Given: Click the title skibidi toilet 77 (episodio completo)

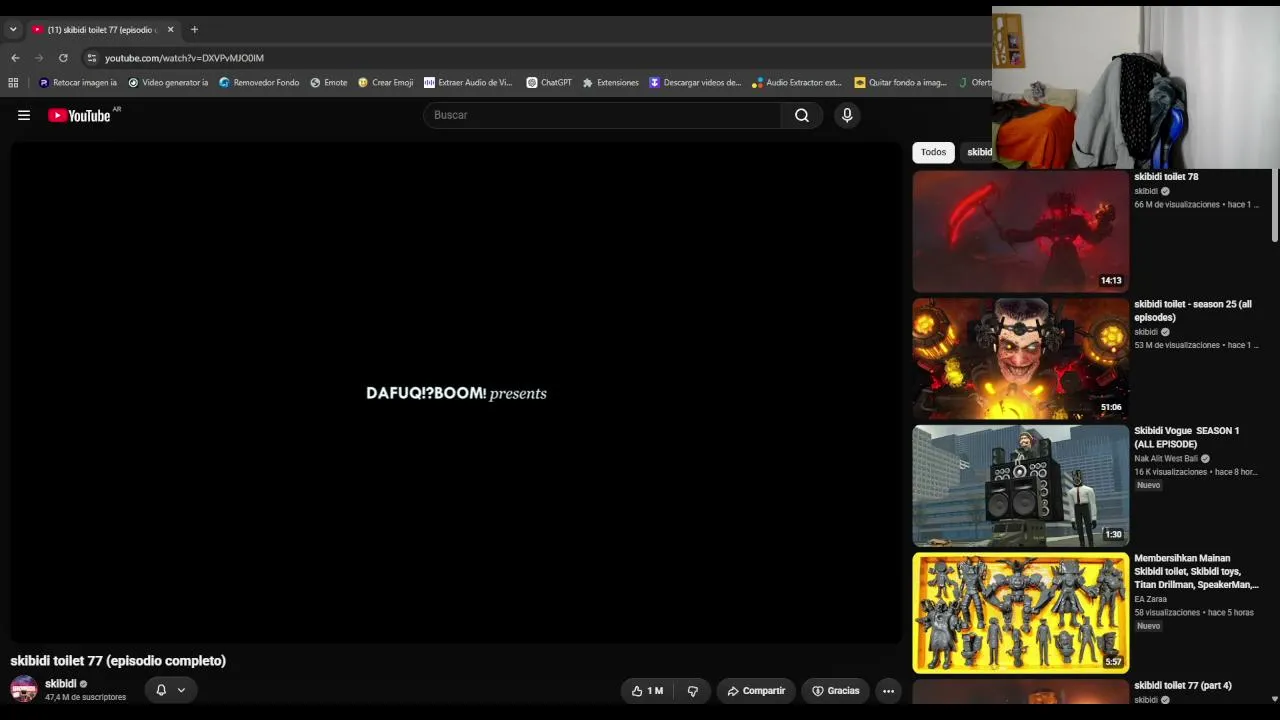Looking at the screenshot, I should [x=118, y=661].
